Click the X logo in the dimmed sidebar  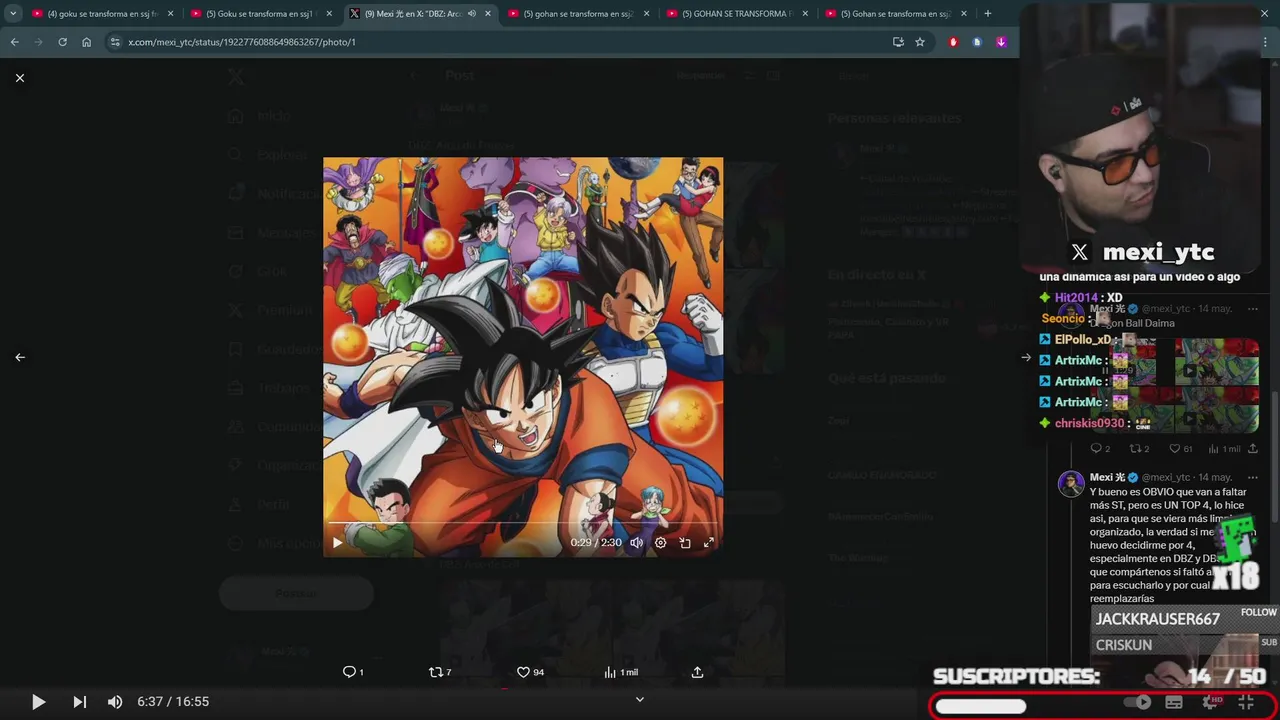tap(235, 77)
